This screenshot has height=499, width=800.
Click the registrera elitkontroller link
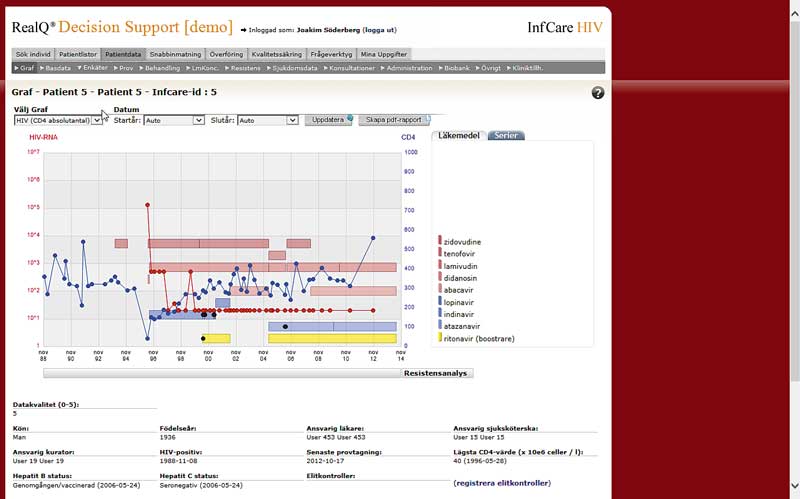pyautogui.click(x=501, y=483)
